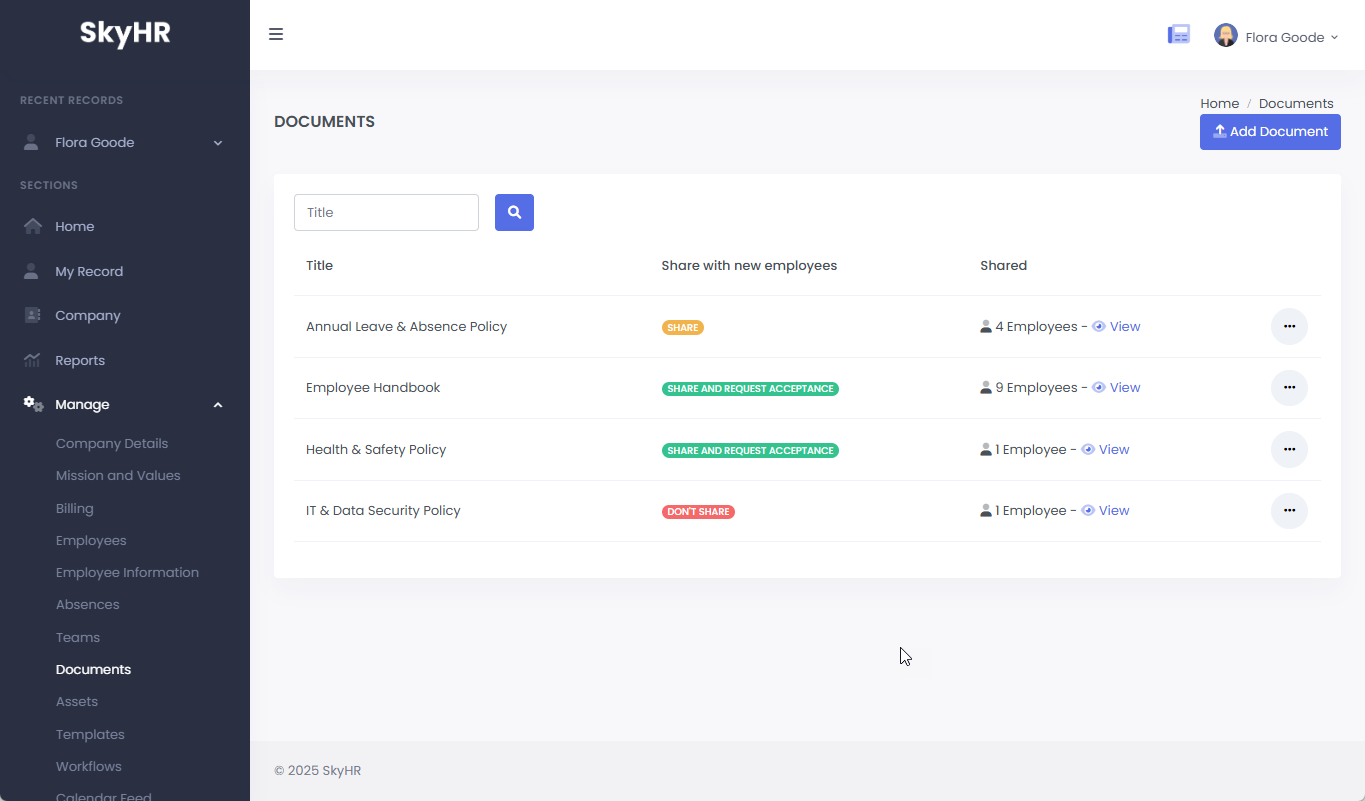Click the hamburger menu icon to collapse sidebar
The width and height of the screenshot is (1365, 801).
coord(276,35)
